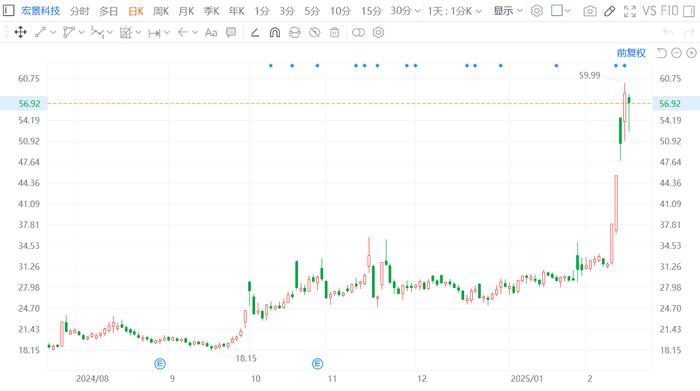Delete drawings with trash can icon
Screen dimensions: 700x391
click(334, 32)
